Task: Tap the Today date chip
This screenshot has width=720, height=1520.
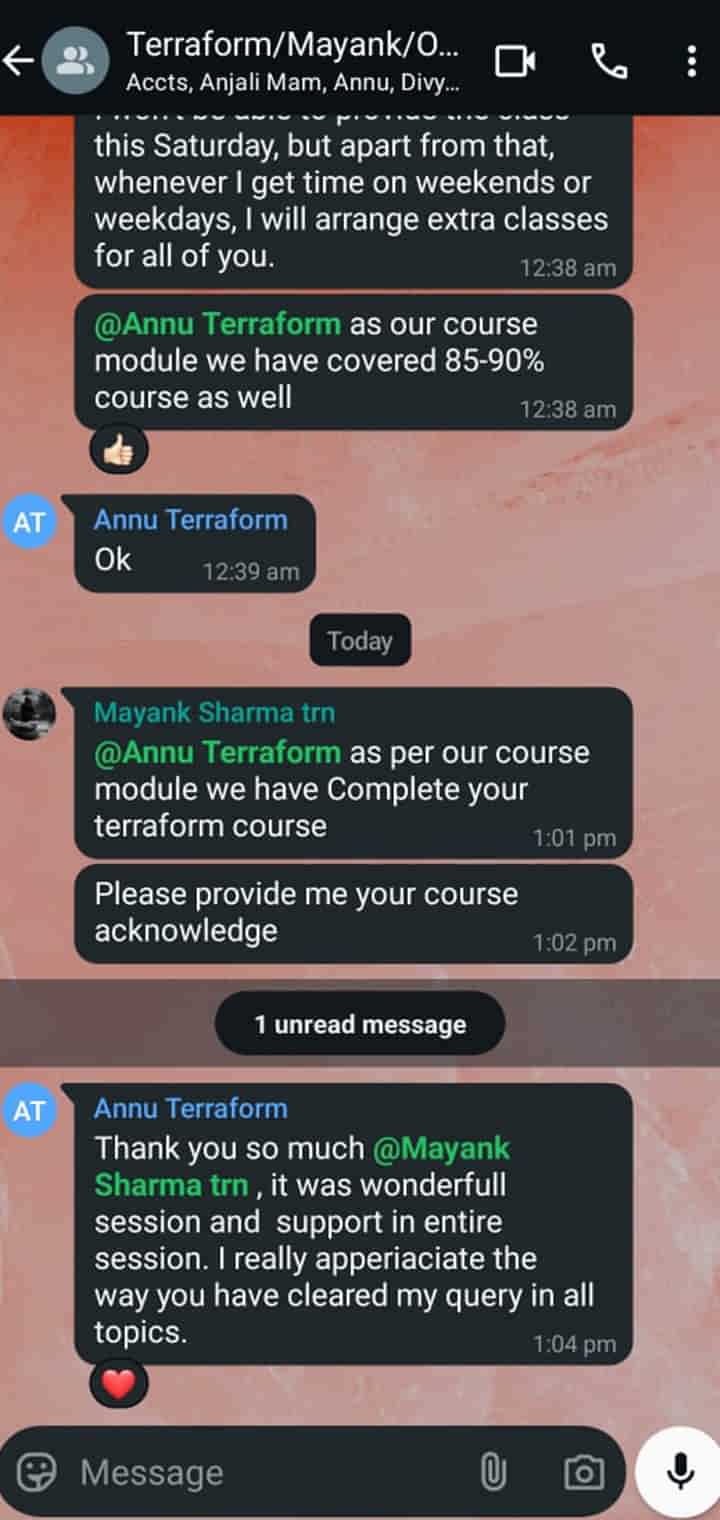Action: (360, 640)
